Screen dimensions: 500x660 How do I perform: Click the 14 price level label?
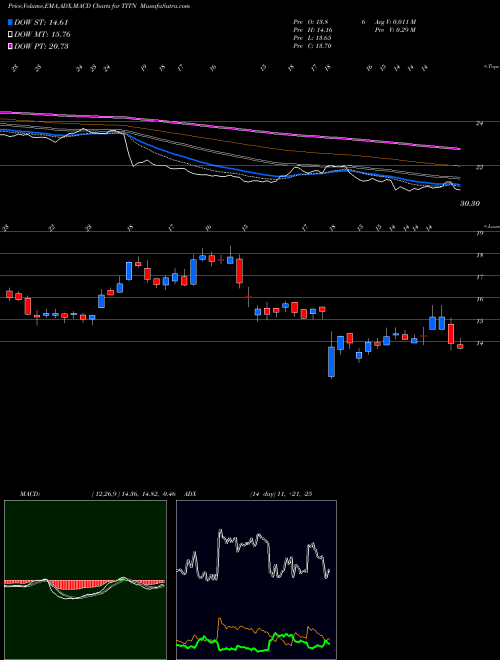point(479,343)
